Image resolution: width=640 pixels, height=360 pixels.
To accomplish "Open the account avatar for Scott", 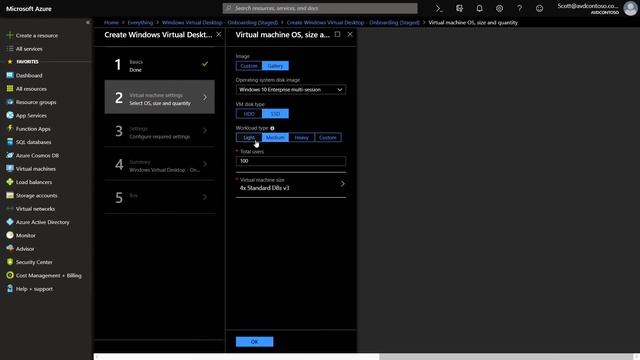I will tap(630, 8).
